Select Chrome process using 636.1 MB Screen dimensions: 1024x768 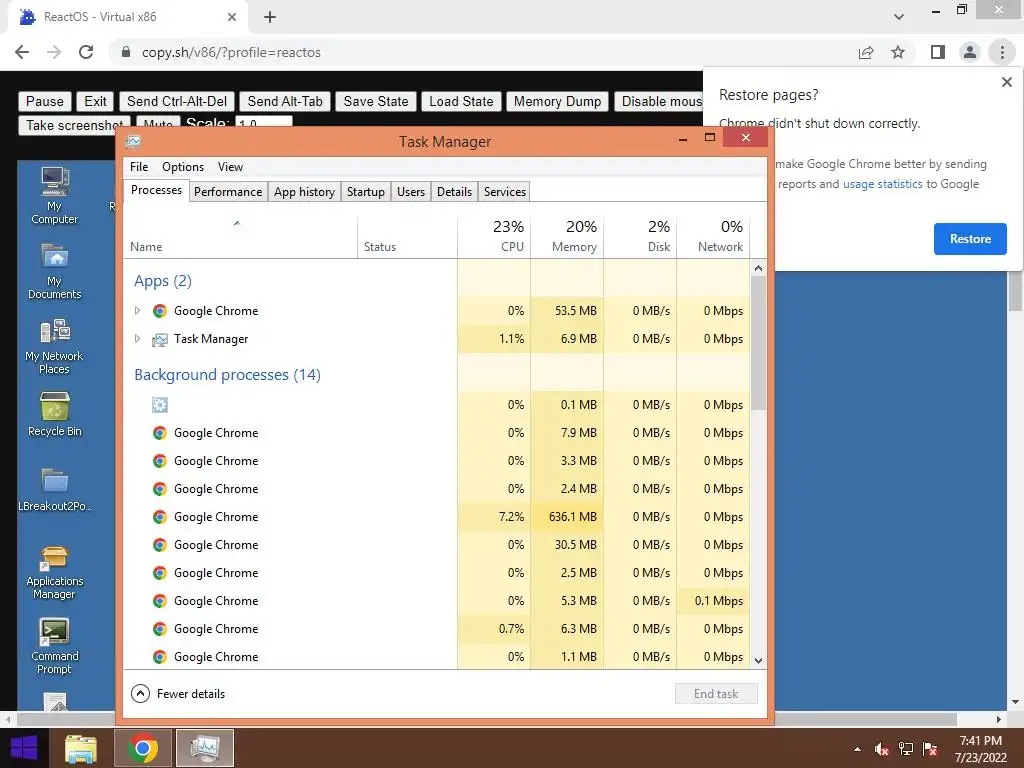point(436,517)
